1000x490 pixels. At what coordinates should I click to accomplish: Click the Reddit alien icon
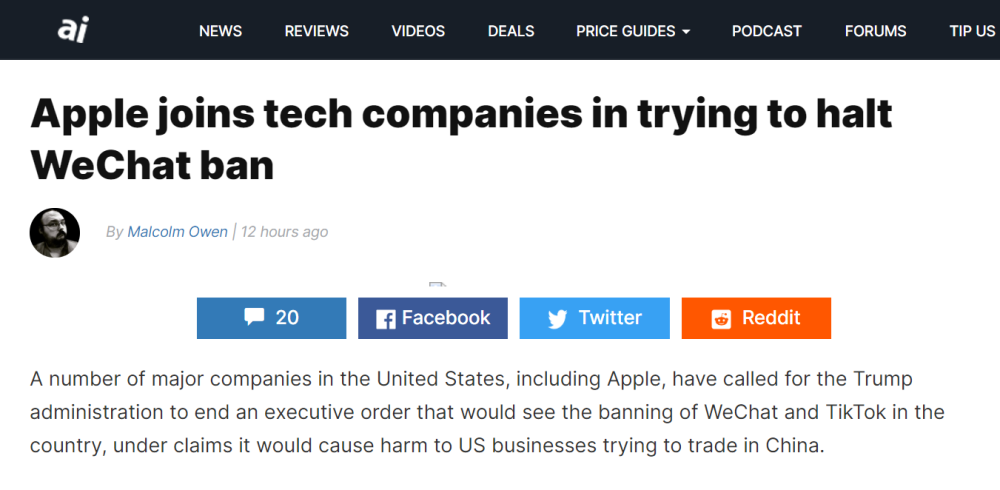click(721, 318)
